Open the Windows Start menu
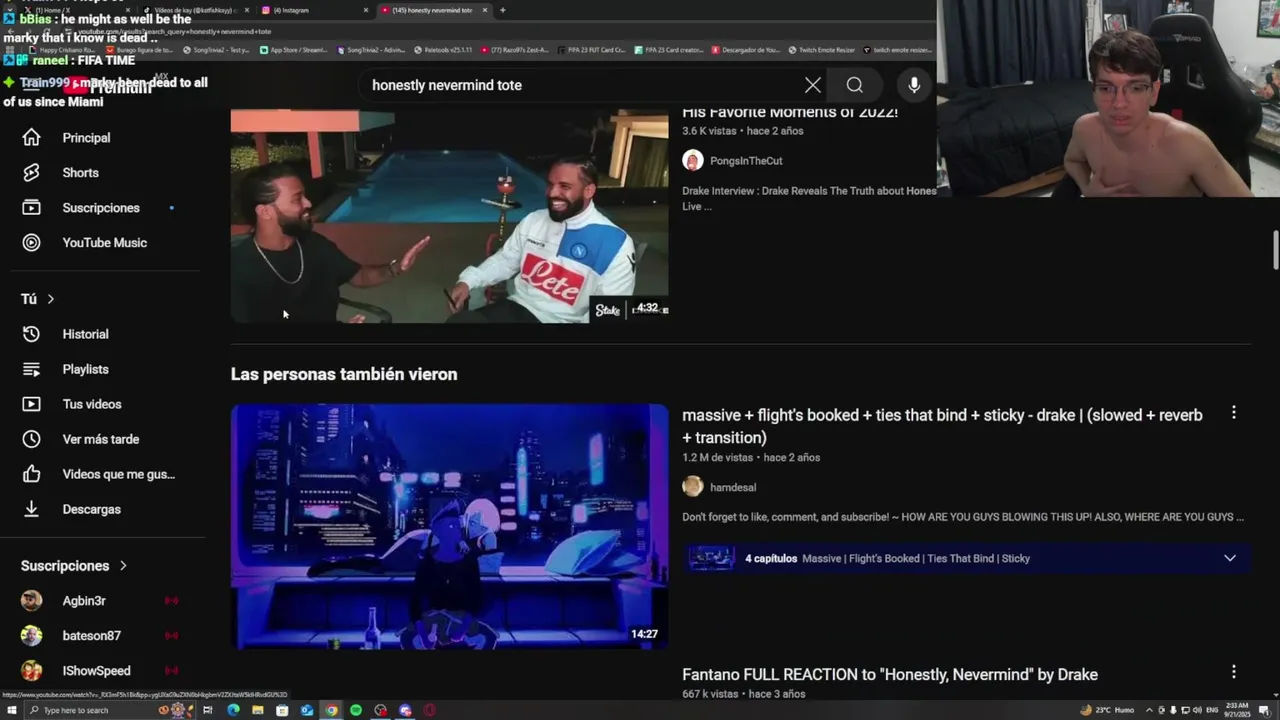This screenshot has height=720, width=1280. click(12, 710)
